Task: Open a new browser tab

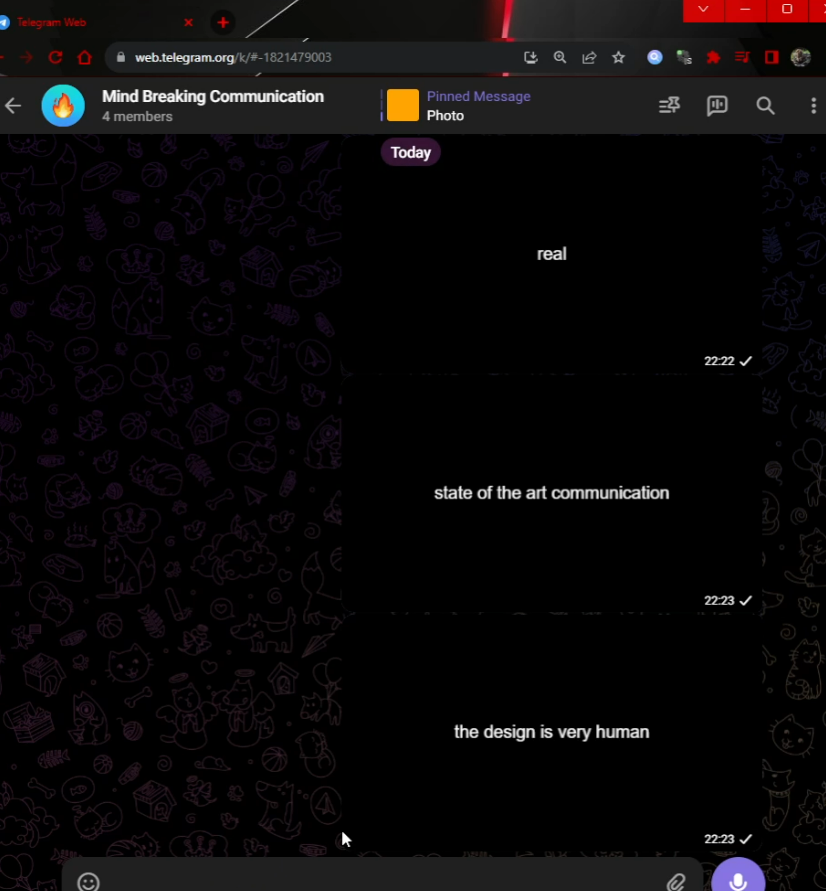Action: tap(222, 22)
